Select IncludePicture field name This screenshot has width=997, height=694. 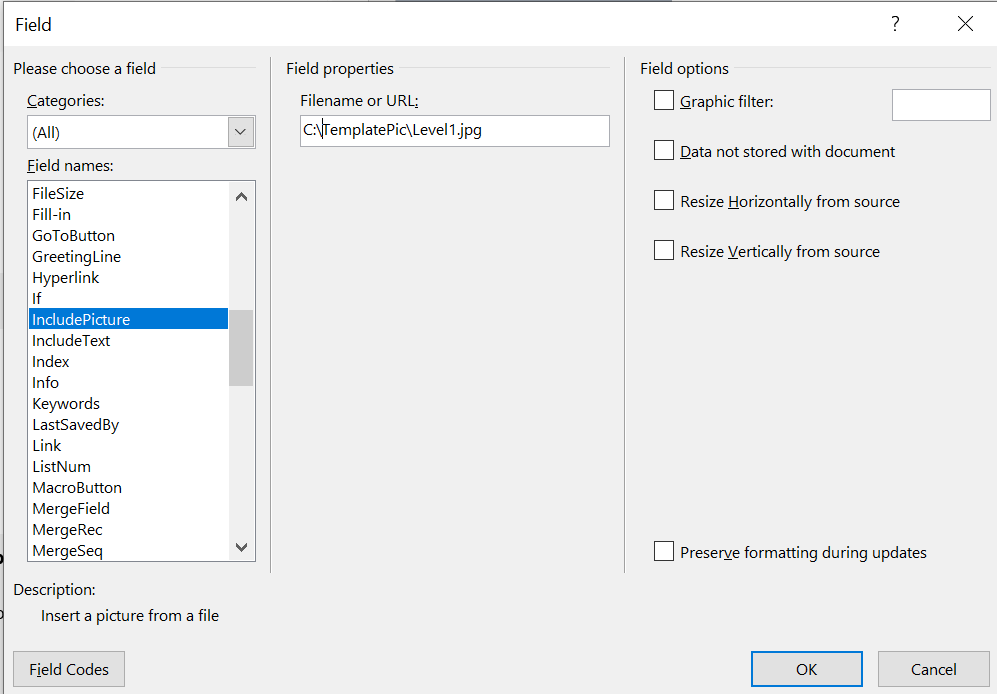[128, 319]
